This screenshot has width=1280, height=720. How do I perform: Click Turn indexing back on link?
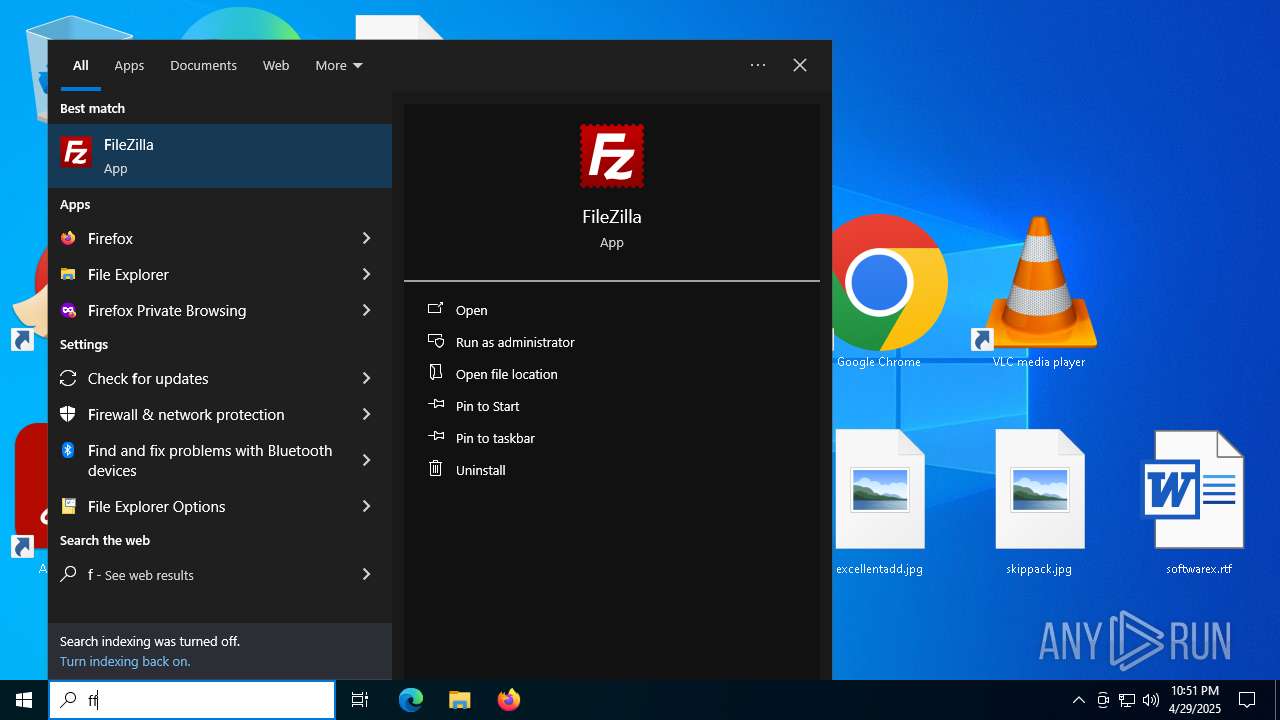(x=125, y=661)
